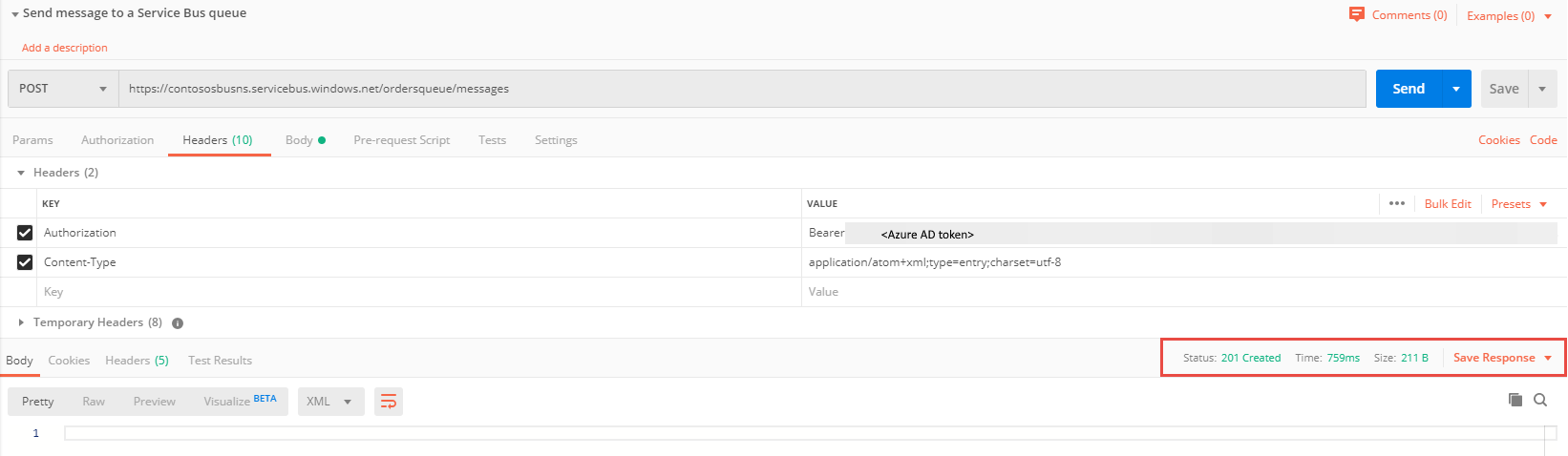Uncheck the Content-Type header checkbox
This screenshot has width=1568, height=456.
coord(25,262)
